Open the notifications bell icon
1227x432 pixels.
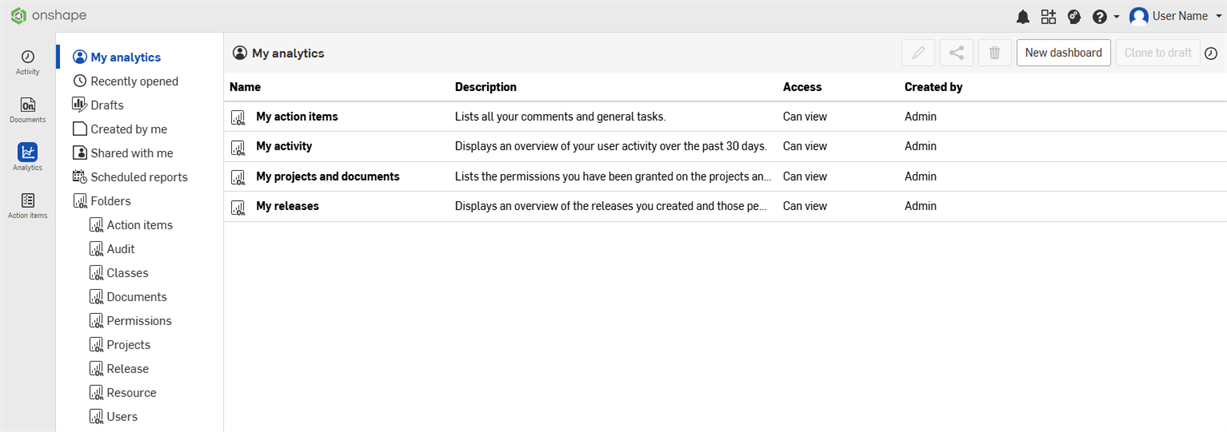tap(1022, 17)
